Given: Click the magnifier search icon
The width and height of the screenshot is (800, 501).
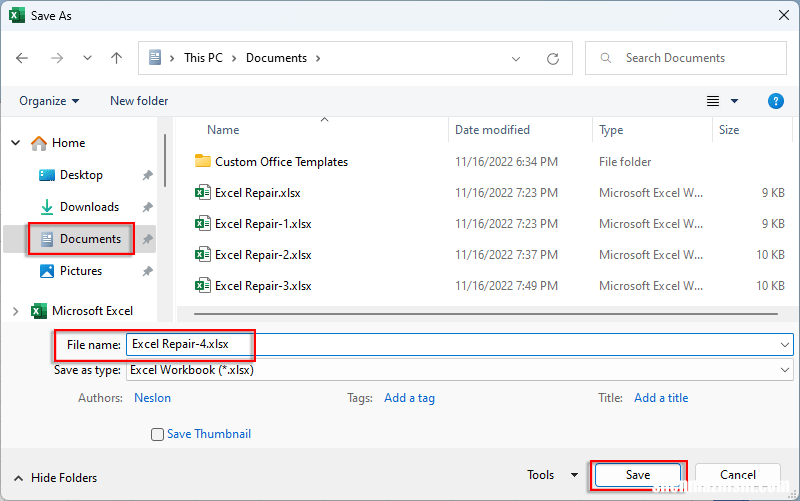Looking at the screenshot, I should tap(606, 58).
